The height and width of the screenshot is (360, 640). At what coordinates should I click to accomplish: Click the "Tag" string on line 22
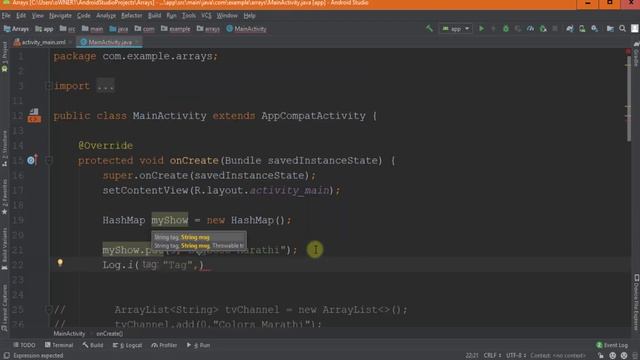tap(178, 265)
